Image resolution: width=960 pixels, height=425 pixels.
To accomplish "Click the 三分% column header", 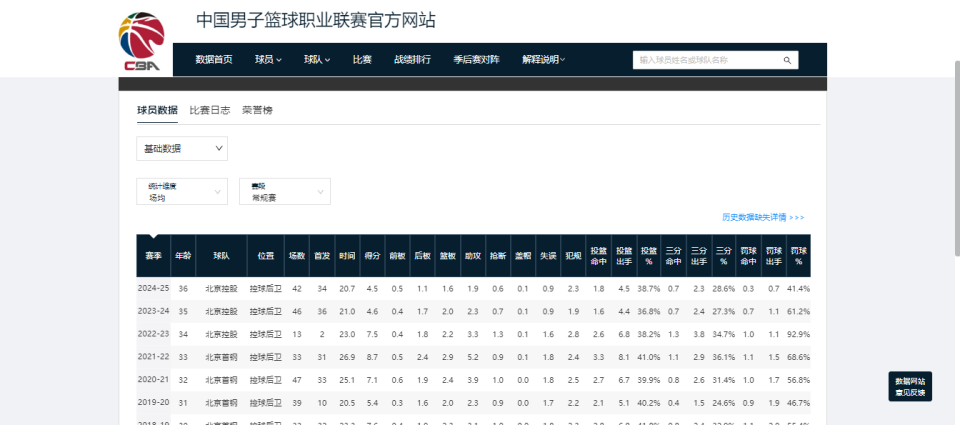I will tap(724, 256).
